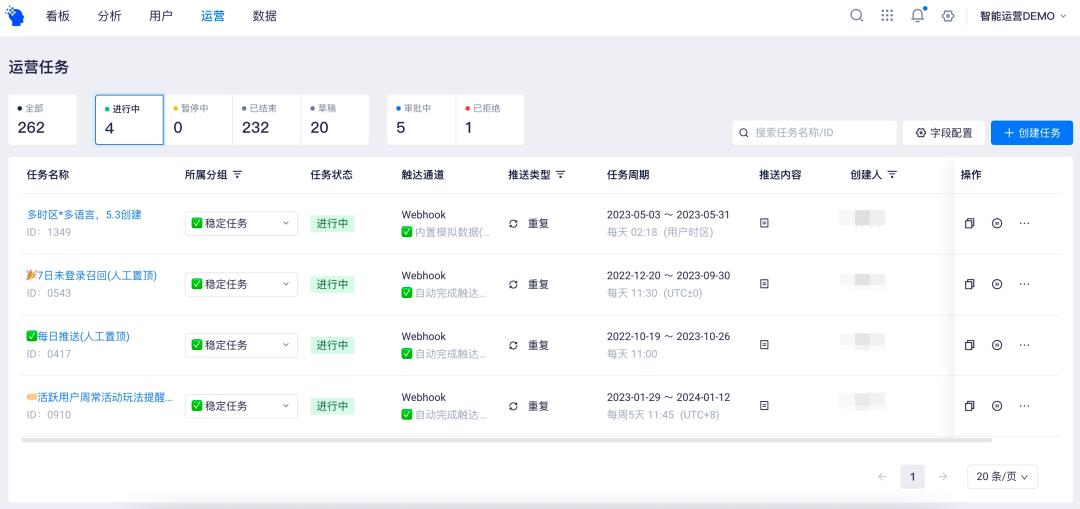Open 稳定任务 group dropdown for task 0417

pyautogui.click(x=241, y=345)
